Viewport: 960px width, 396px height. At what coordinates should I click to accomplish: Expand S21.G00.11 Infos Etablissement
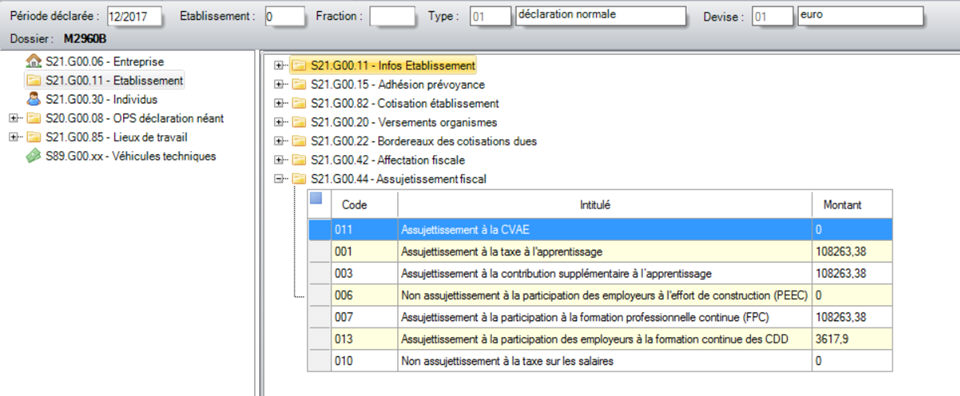tap(279, 65)
